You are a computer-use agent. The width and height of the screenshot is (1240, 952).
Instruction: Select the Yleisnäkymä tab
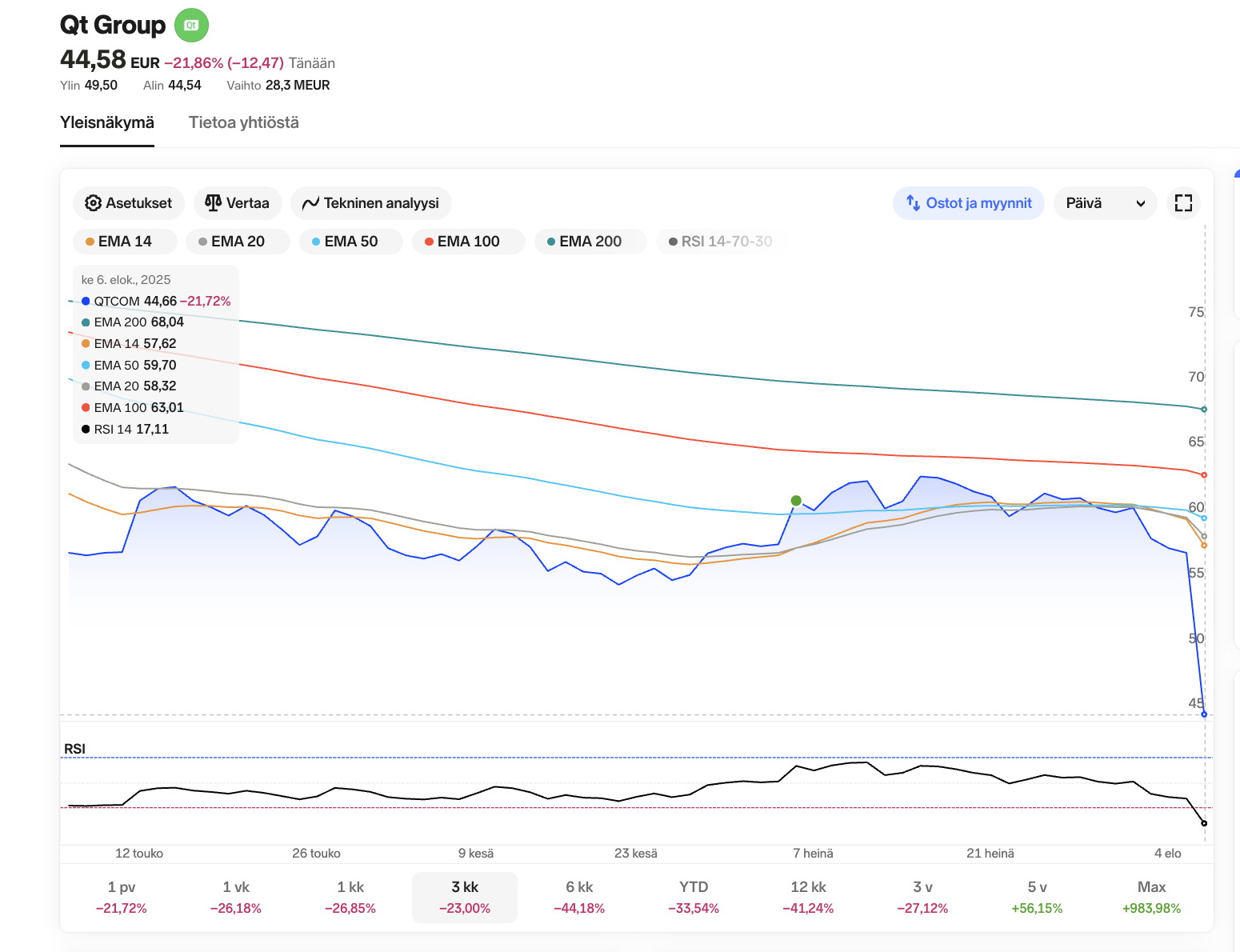coord(107,122)
